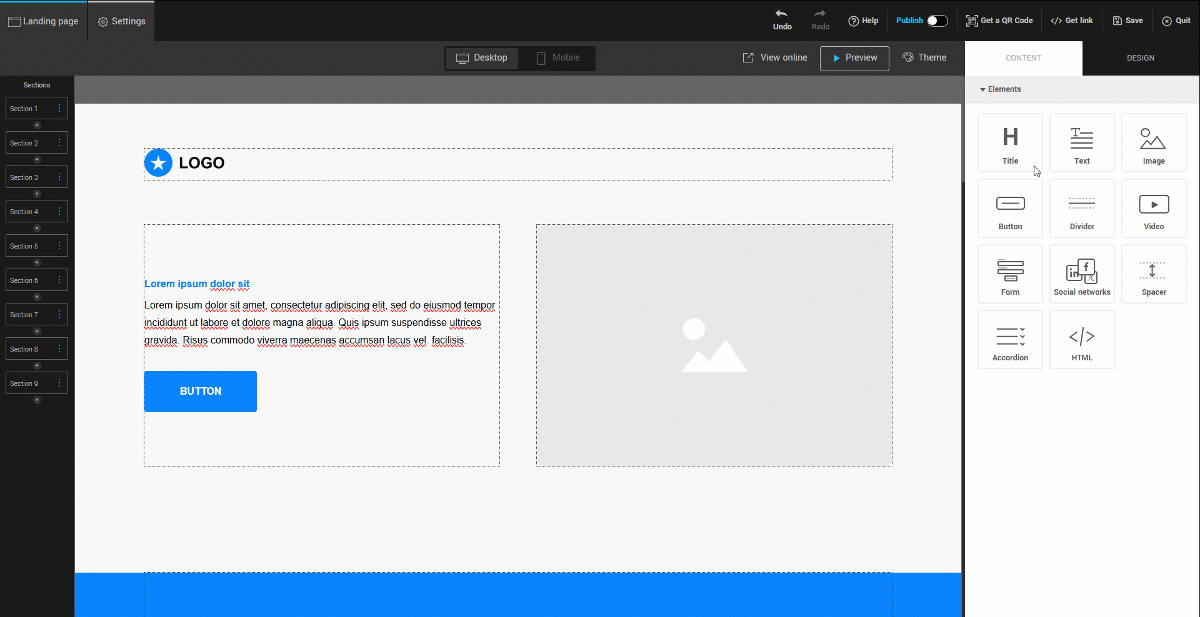This screenshot has width=1200, height=617.
Task: Pick the Image element tile
Action: coord(1153,142)
